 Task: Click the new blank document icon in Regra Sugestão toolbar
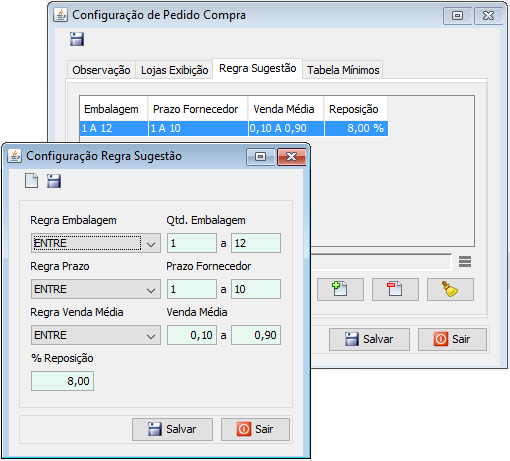[31, 181]
